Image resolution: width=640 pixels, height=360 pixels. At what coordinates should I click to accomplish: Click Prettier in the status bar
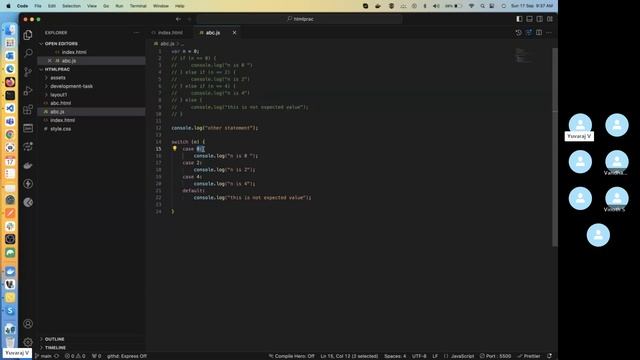529,356
